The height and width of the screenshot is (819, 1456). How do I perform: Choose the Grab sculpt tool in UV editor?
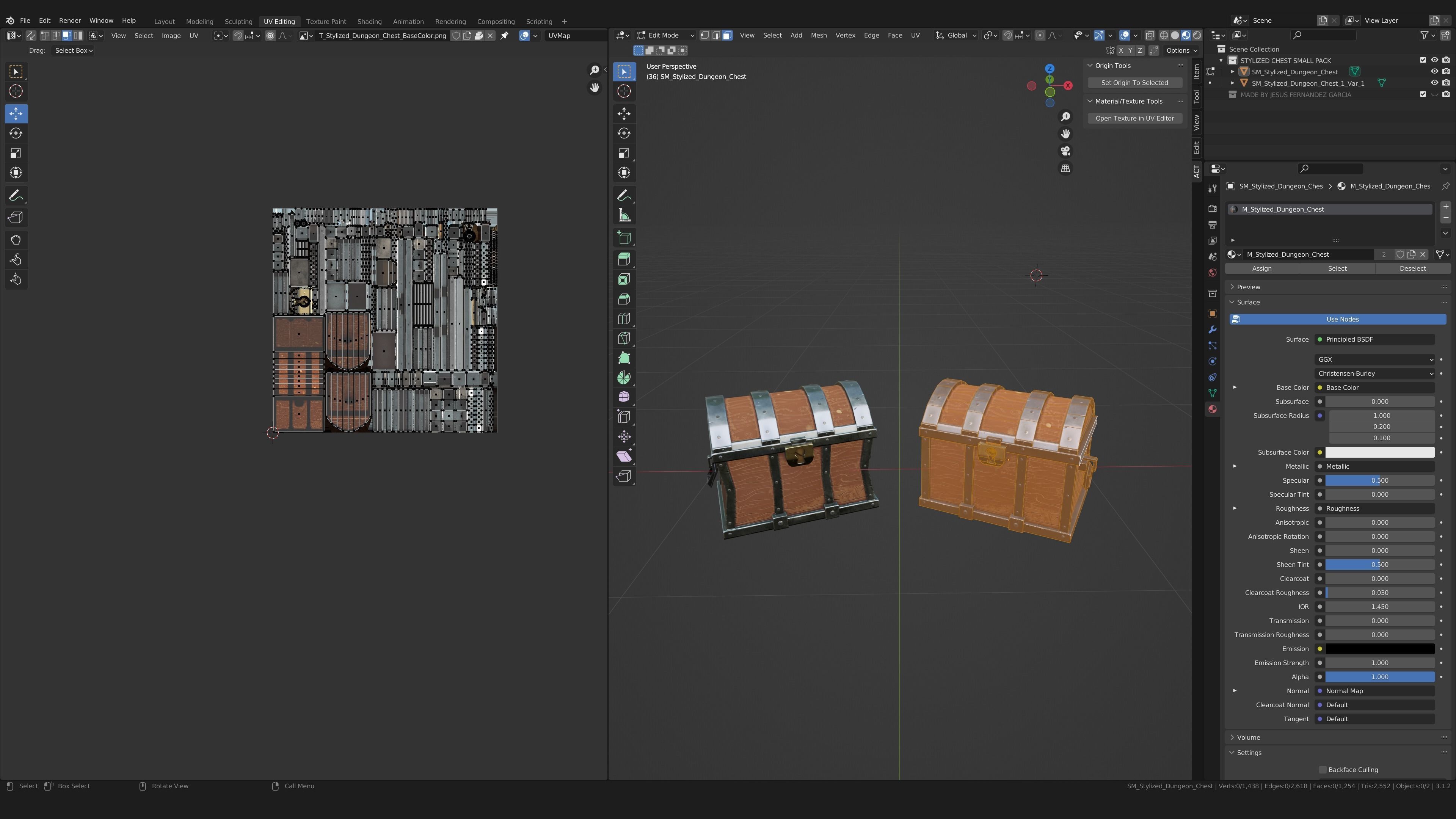(x=16, y=240)
